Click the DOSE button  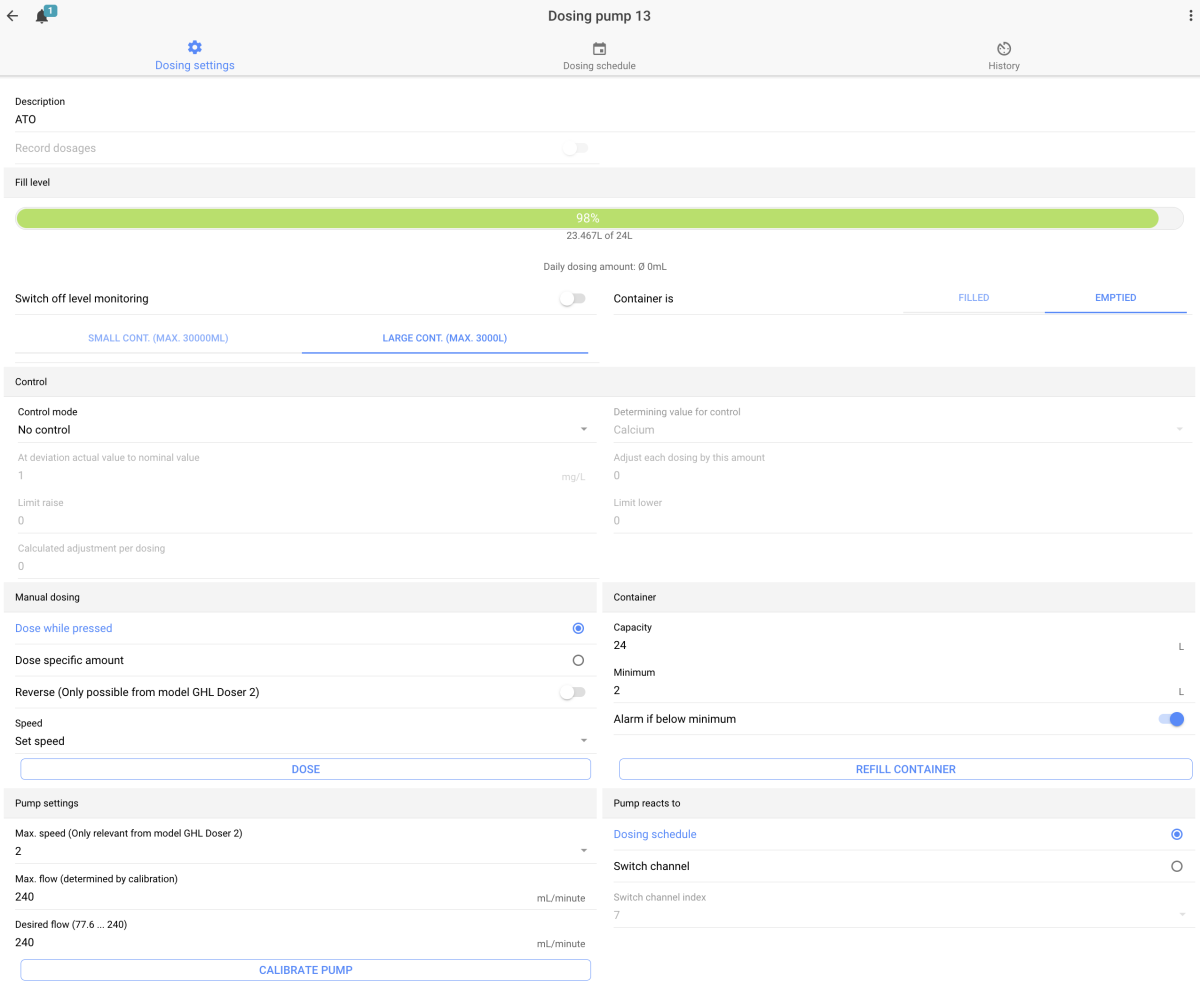click(306, 769)
